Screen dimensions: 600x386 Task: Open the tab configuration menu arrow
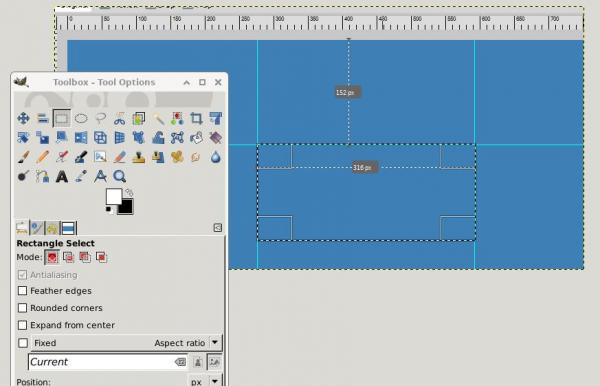point(217,228)
